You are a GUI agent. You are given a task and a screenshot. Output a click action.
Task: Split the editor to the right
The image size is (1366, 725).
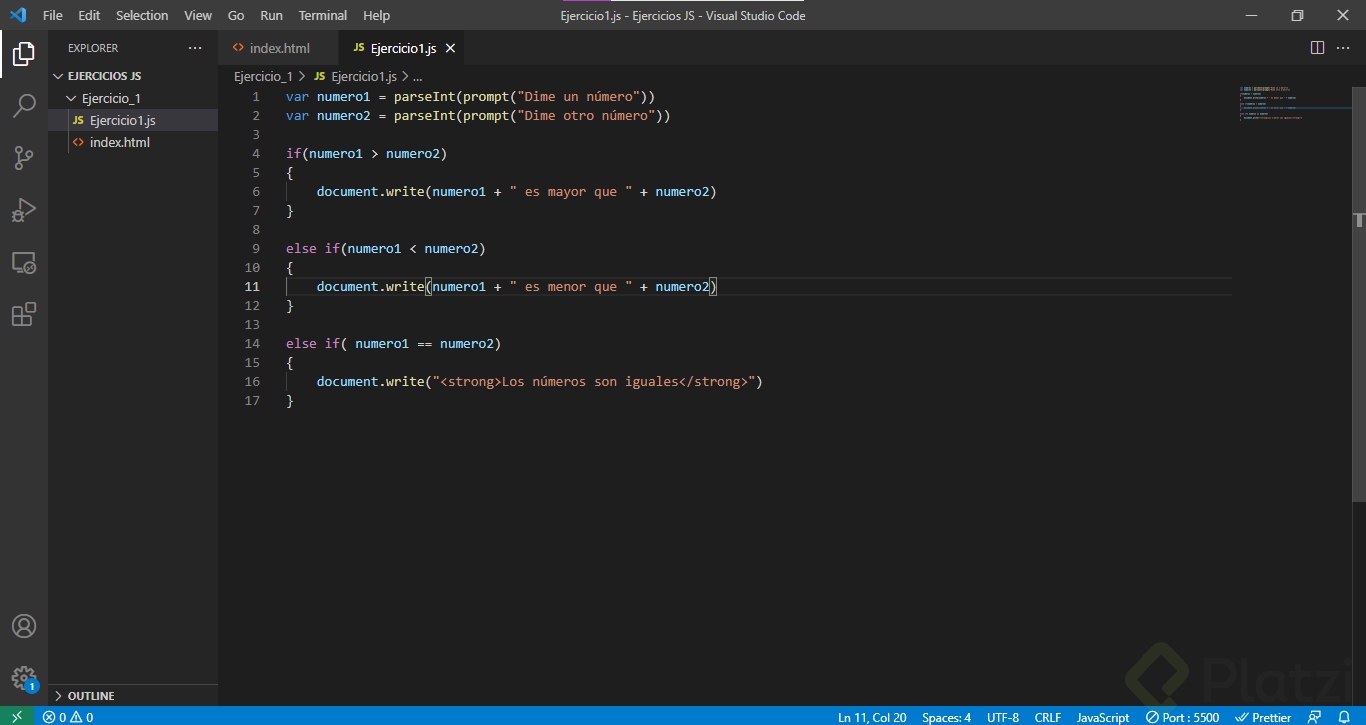click(x=1317, y=48)
